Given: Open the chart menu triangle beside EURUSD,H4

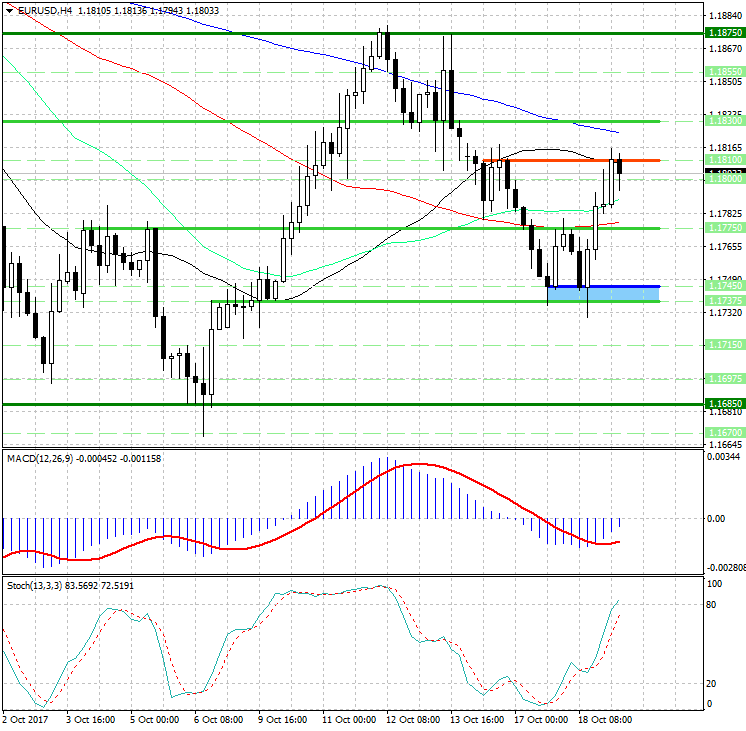Looking at the screenshot, I should 10,10.
